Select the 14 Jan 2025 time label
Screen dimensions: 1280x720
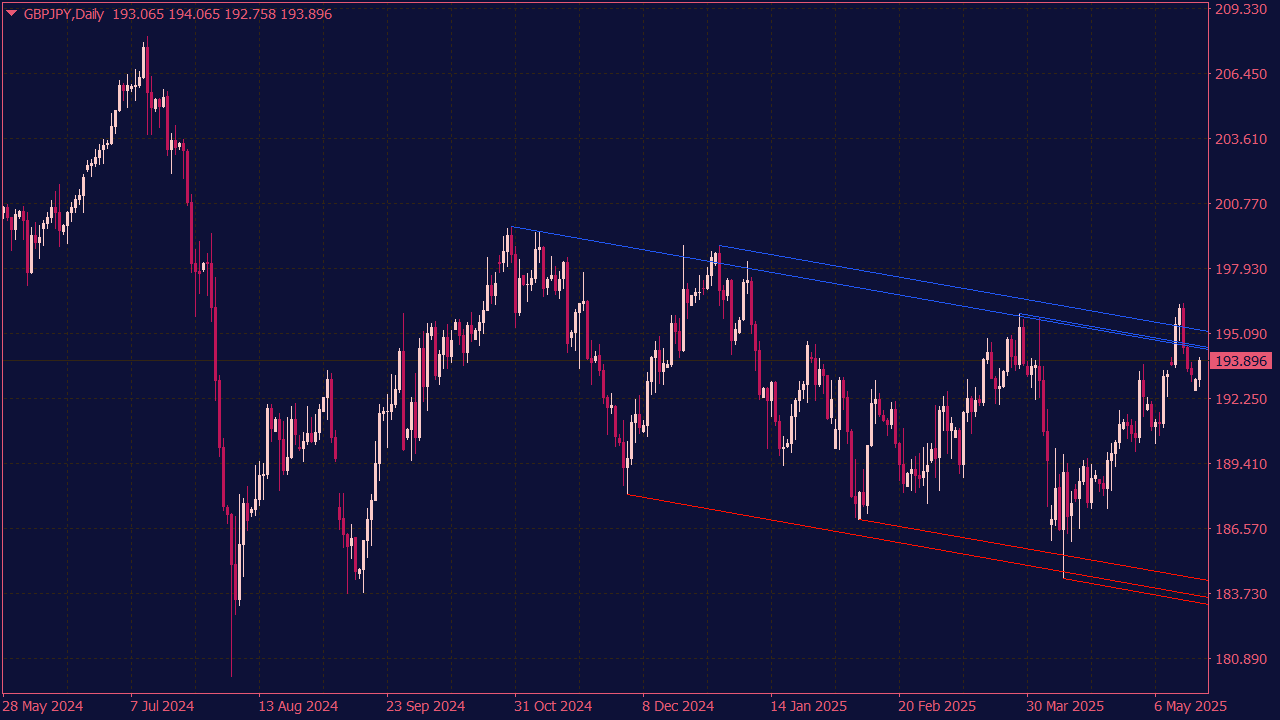tap(810, 705)
